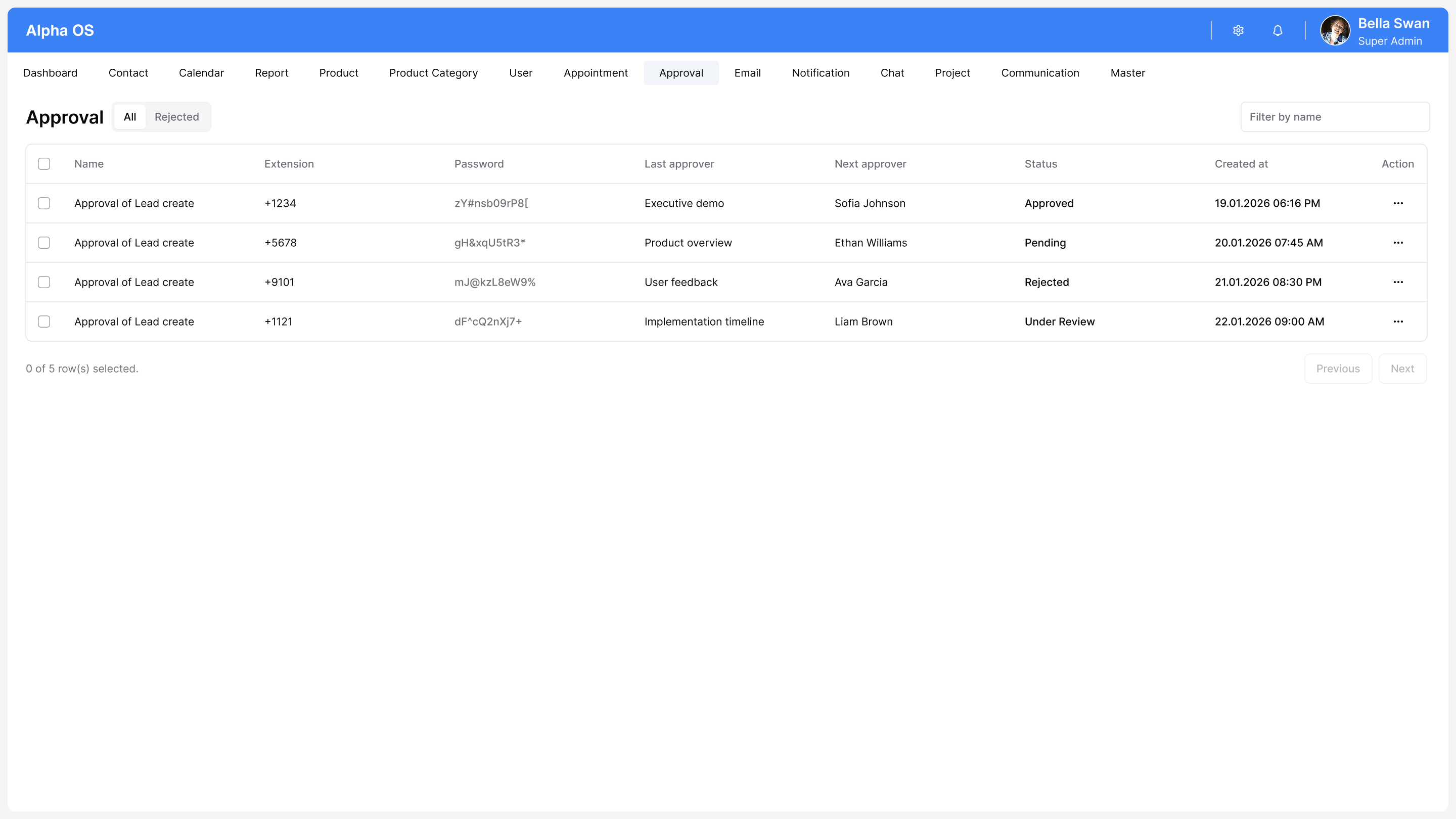
Task: Open the Dashboard menu item
Action: [51, 73]
